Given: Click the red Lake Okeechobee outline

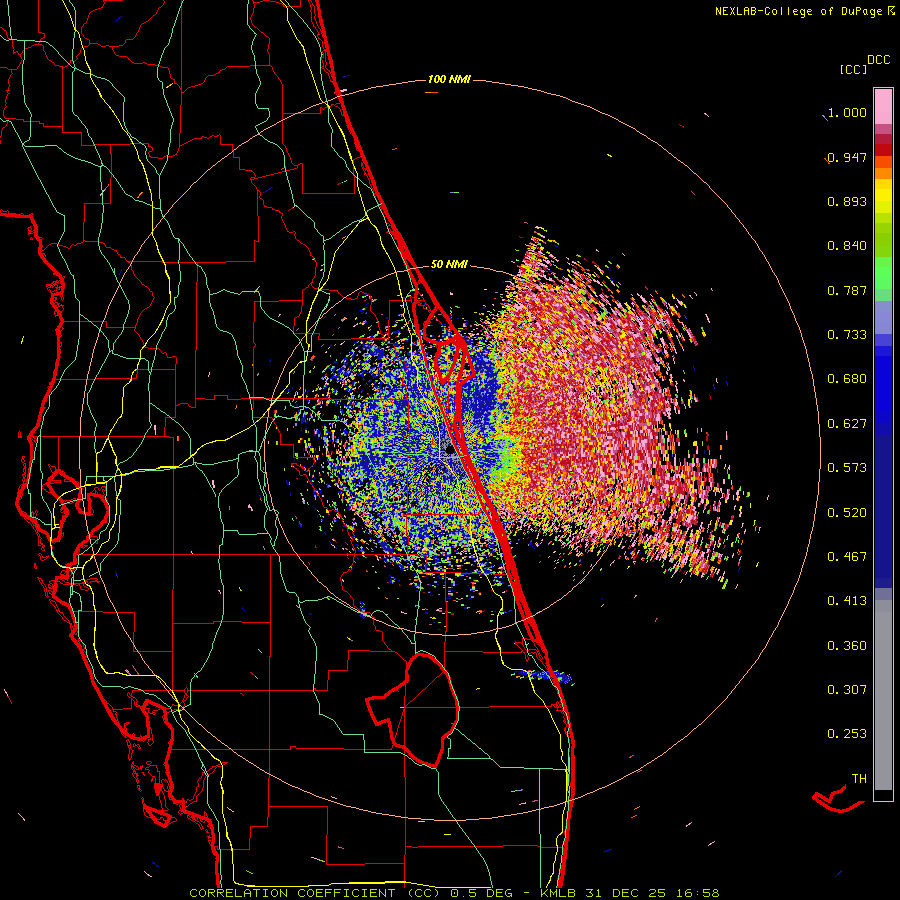Looking at the screenshot, I should (x=413, y=709).
